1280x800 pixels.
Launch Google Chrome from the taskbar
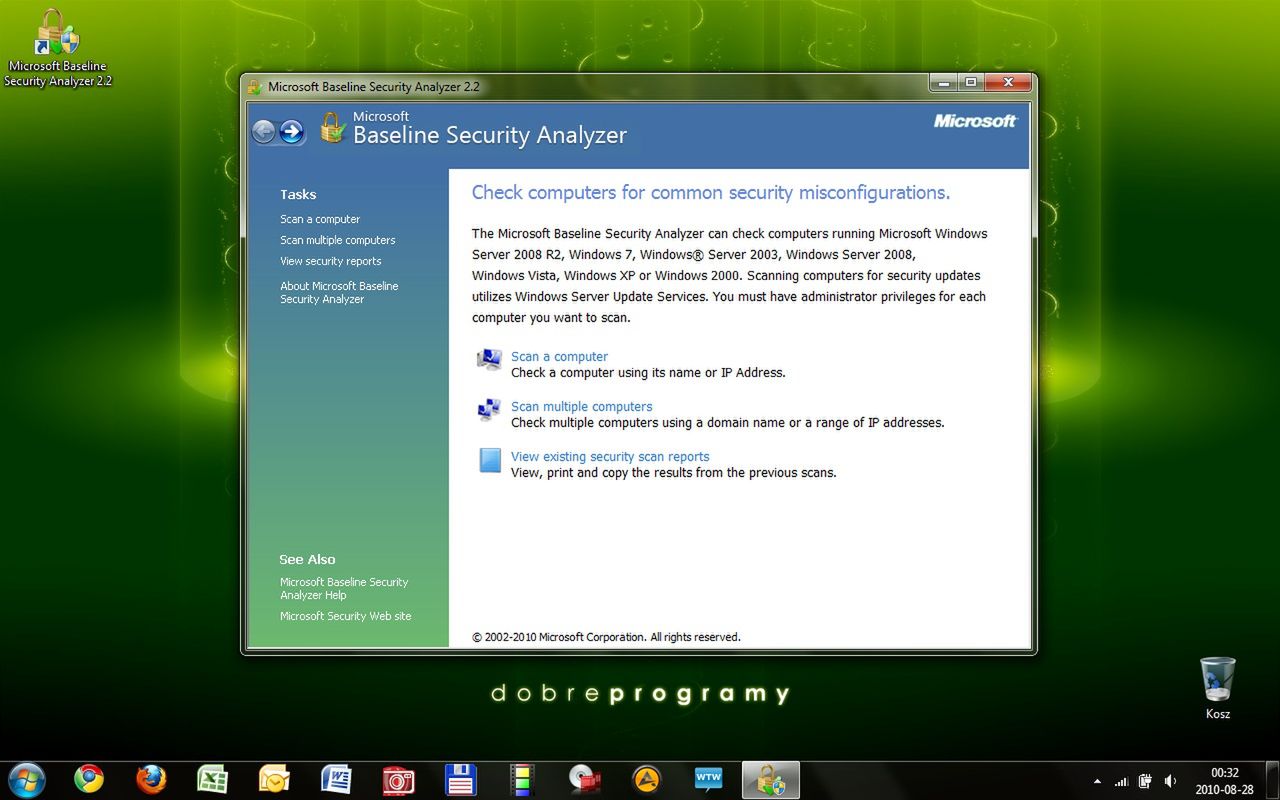coord(89,779)
